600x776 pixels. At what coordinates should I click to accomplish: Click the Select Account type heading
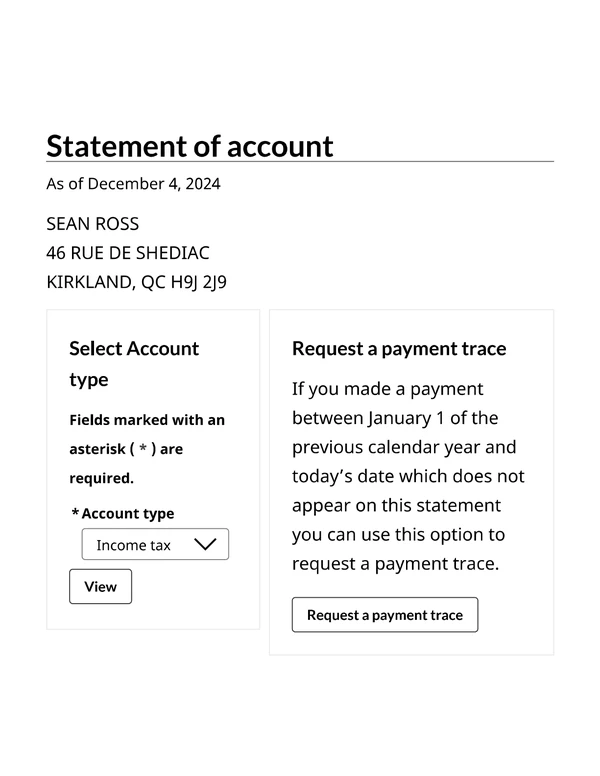point(134,364)
